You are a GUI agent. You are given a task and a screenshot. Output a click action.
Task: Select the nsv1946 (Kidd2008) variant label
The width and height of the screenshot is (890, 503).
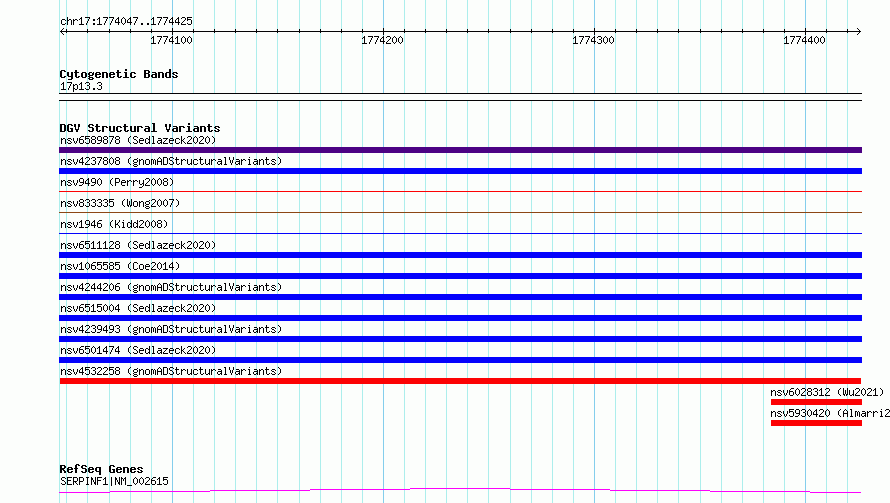[x=114, y=224]
